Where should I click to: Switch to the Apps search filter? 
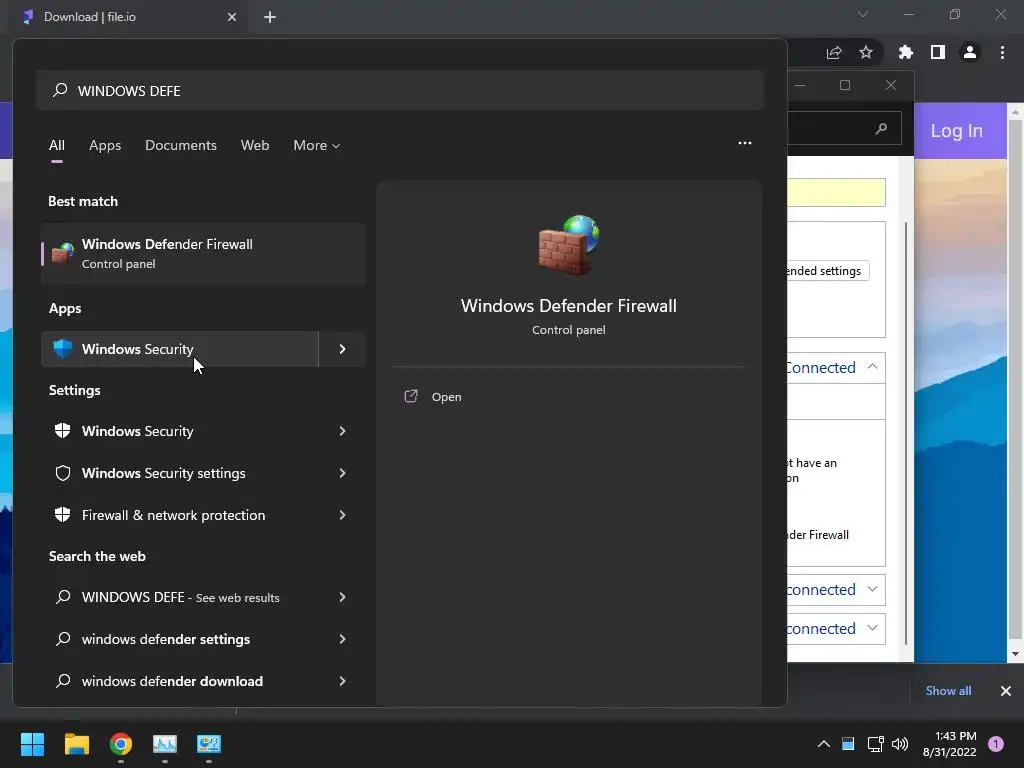click(105, 145)
